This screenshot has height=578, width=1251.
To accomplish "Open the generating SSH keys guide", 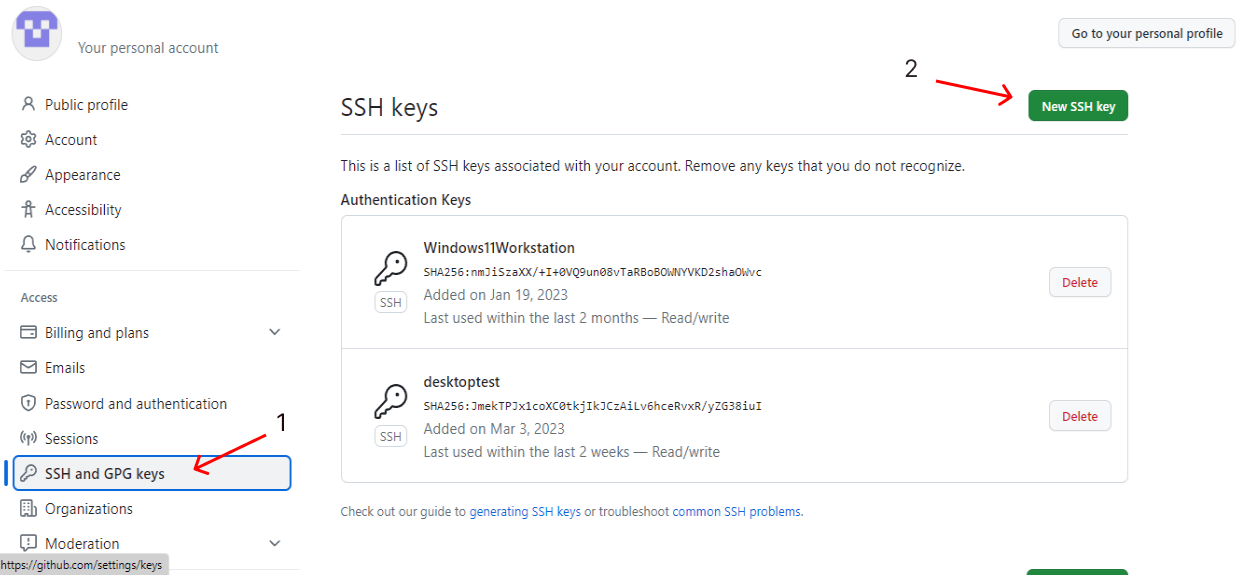I will [526, 510].
